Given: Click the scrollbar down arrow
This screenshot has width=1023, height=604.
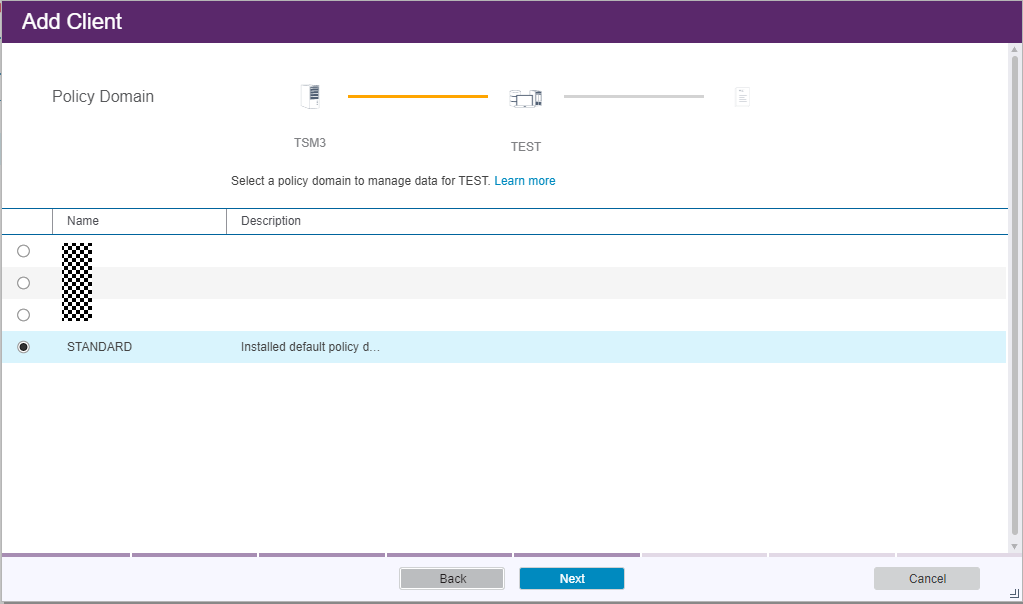Looking at the screenshot, I should tap(1015, 546).
